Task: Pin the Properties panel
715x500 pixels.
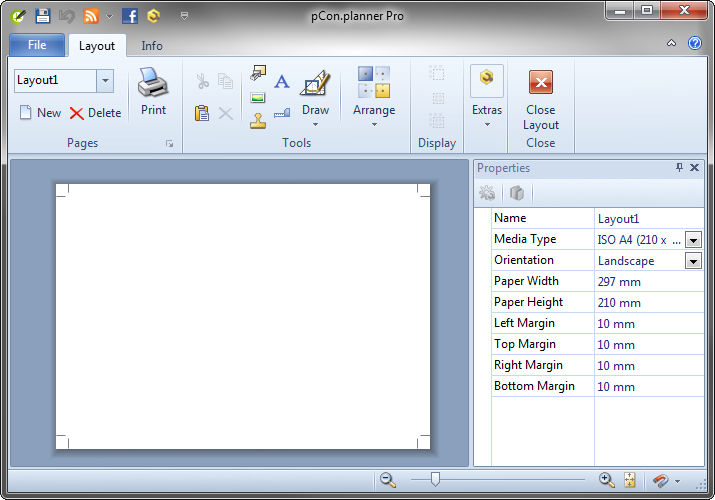Action: (x=679, y=168)
